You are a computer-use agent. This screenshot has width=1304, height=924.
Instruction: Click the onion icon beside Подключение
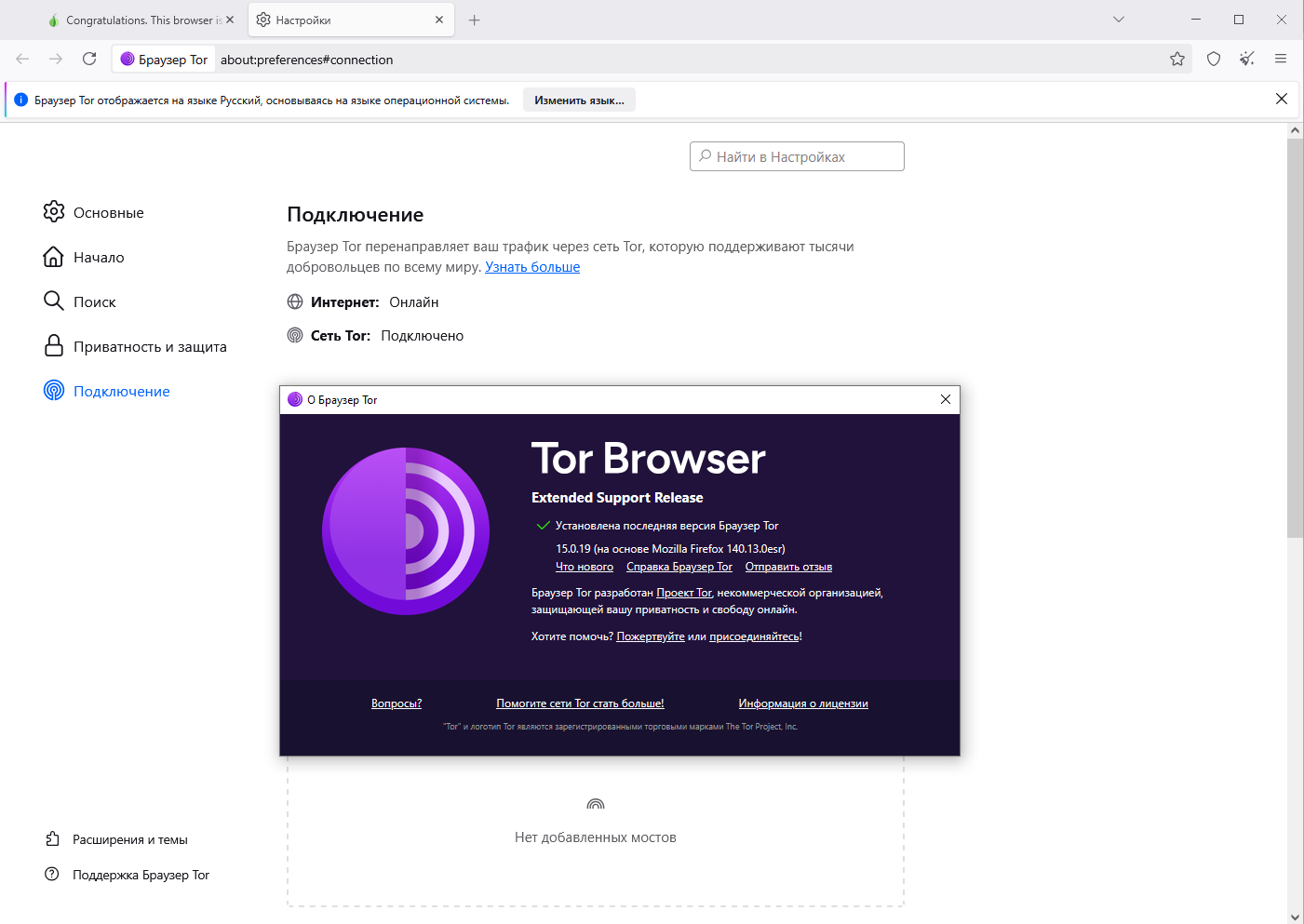pos(54,391)
